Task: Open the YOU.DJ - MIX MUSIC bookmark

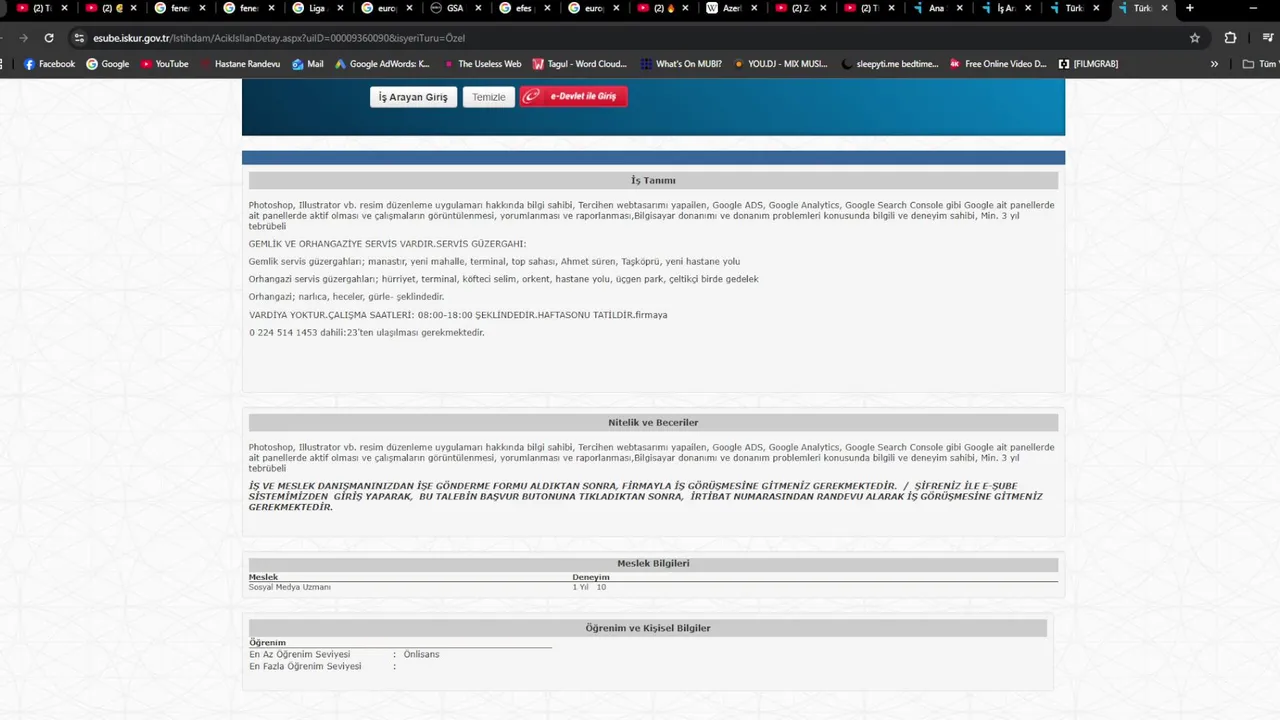Action: 781,64
